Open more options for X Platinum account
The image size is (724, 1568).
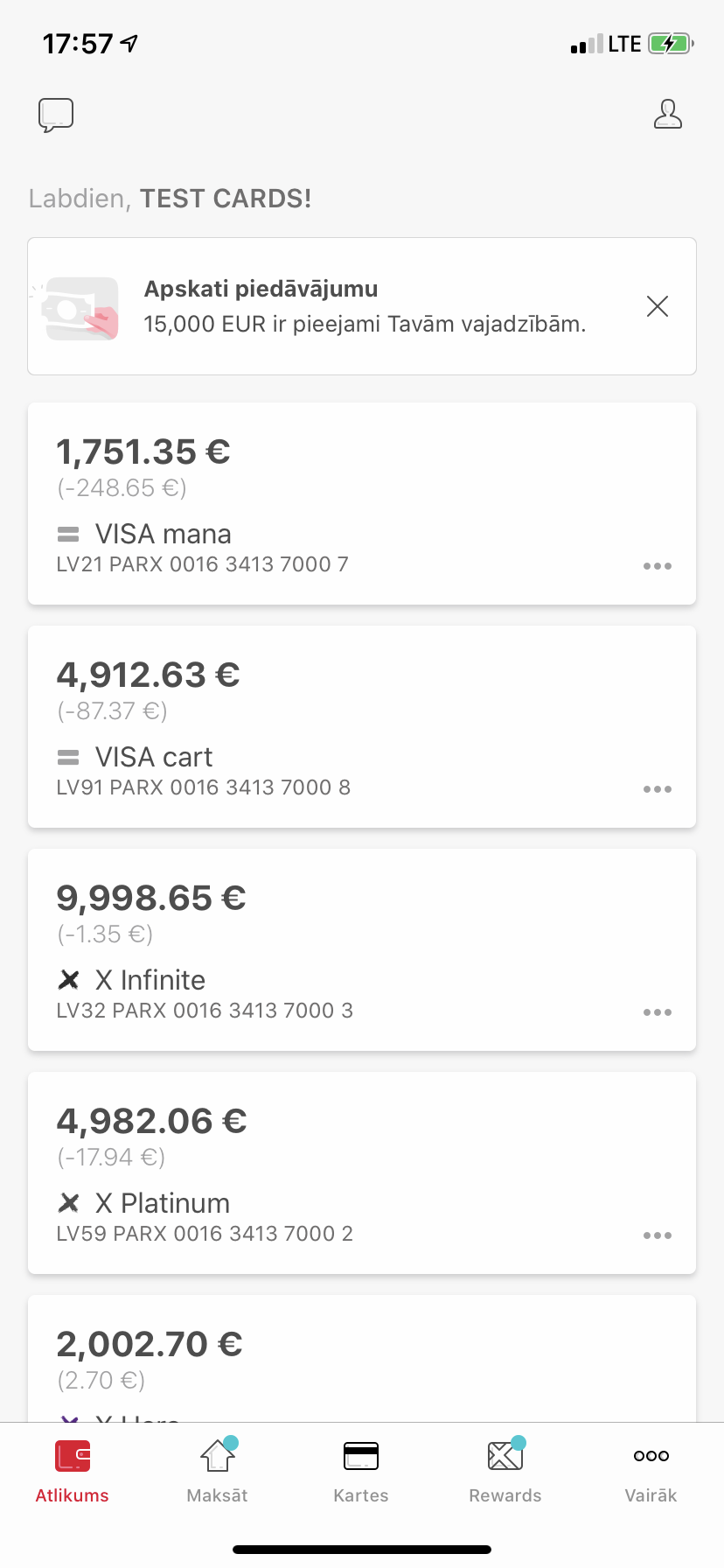[x=657, y=1235]
